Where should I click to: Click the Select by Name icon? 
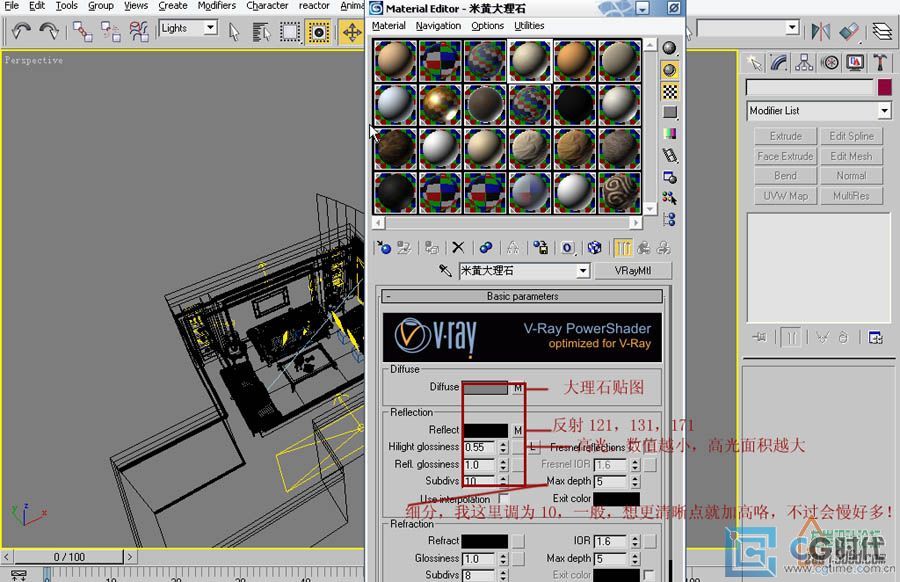262,32
